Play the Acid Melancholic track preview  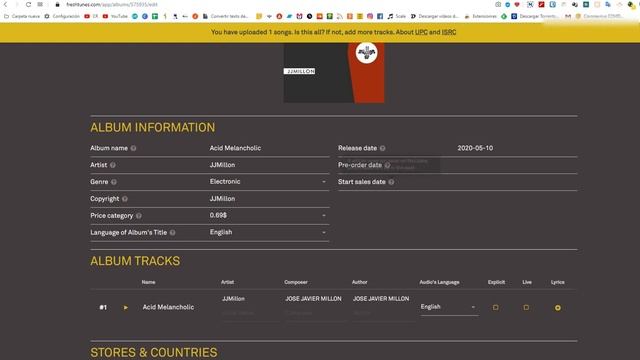click(x=126, y=307)
